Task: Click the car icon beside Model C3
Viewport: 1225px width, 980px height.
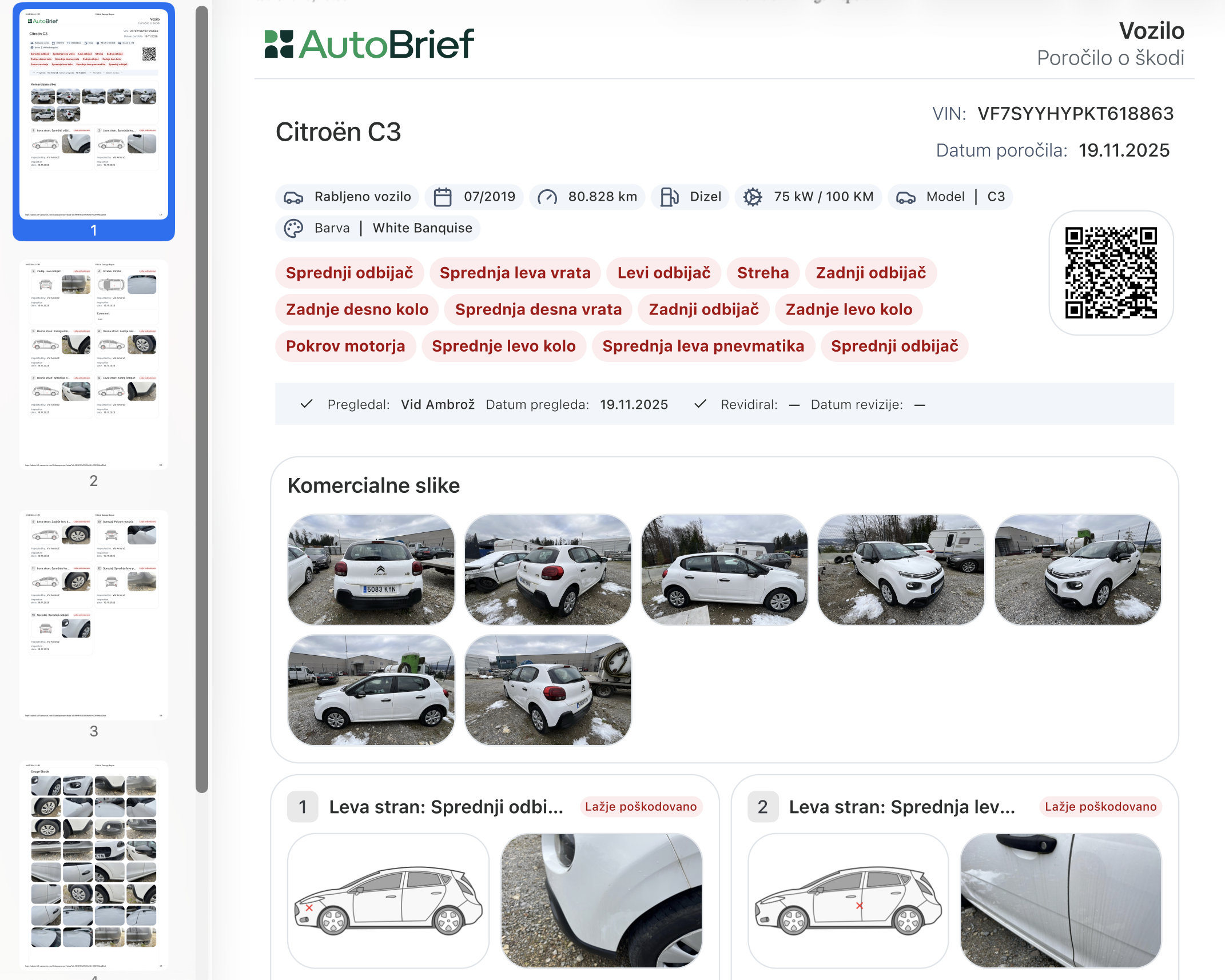Action: (x=906, y=197)
